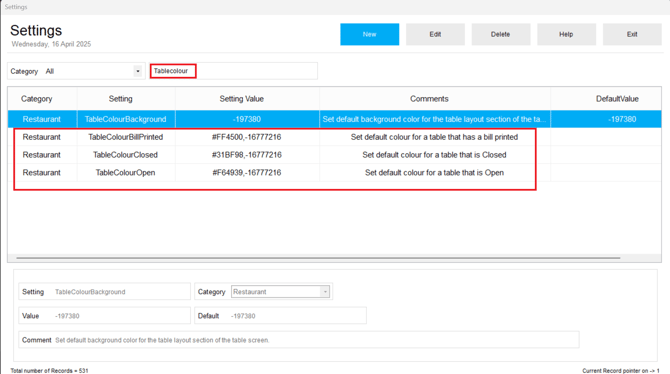Click the Total number of Records text
This screenshot has width=670, height=374.
tap(49, 371)
